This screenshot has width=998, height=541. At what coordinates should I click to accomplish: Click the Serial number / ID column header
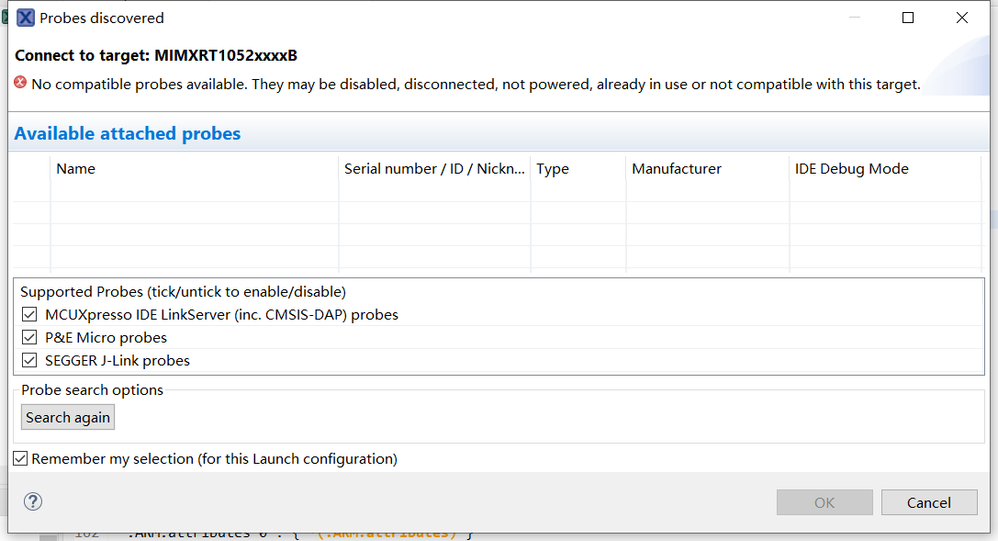point(434,169)
